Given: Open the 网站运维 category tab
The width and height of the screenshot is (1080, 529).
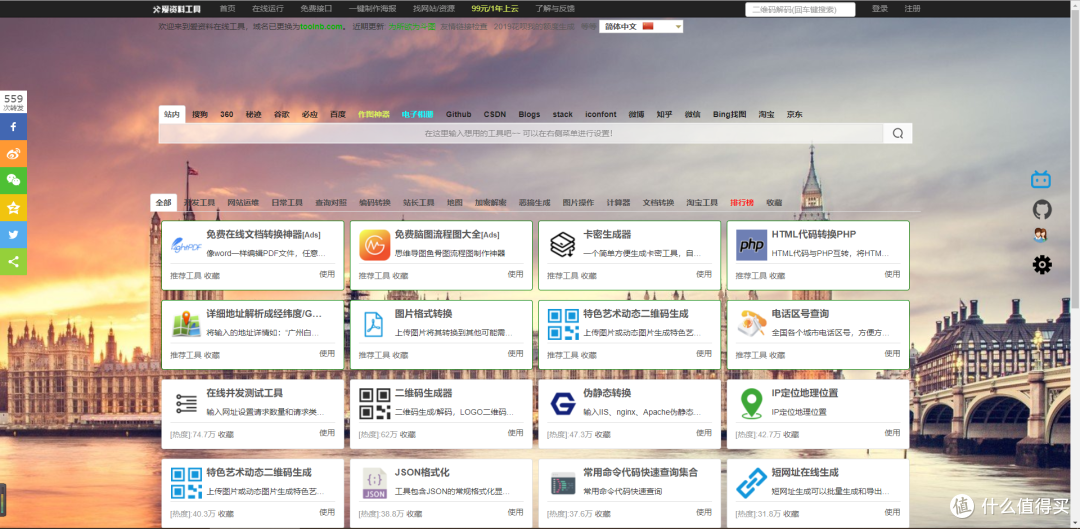Looking at the screenshot, I should pyautogui.click(x=243, y=203).
